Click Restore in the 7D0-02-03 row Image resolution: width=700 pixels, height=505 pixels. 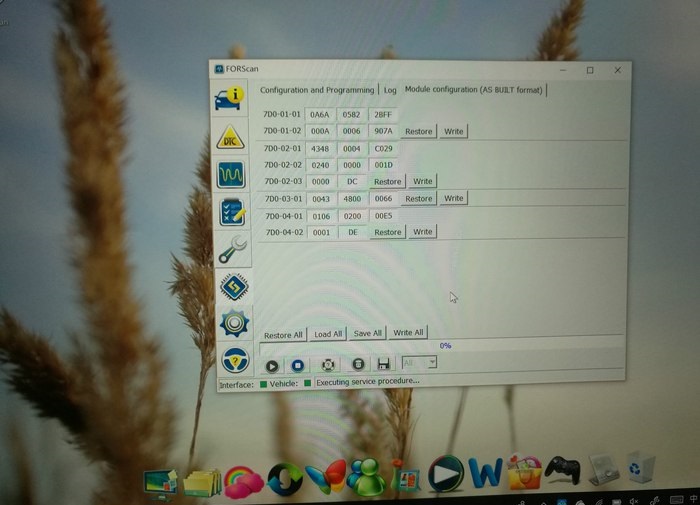(x=388, y=182)
